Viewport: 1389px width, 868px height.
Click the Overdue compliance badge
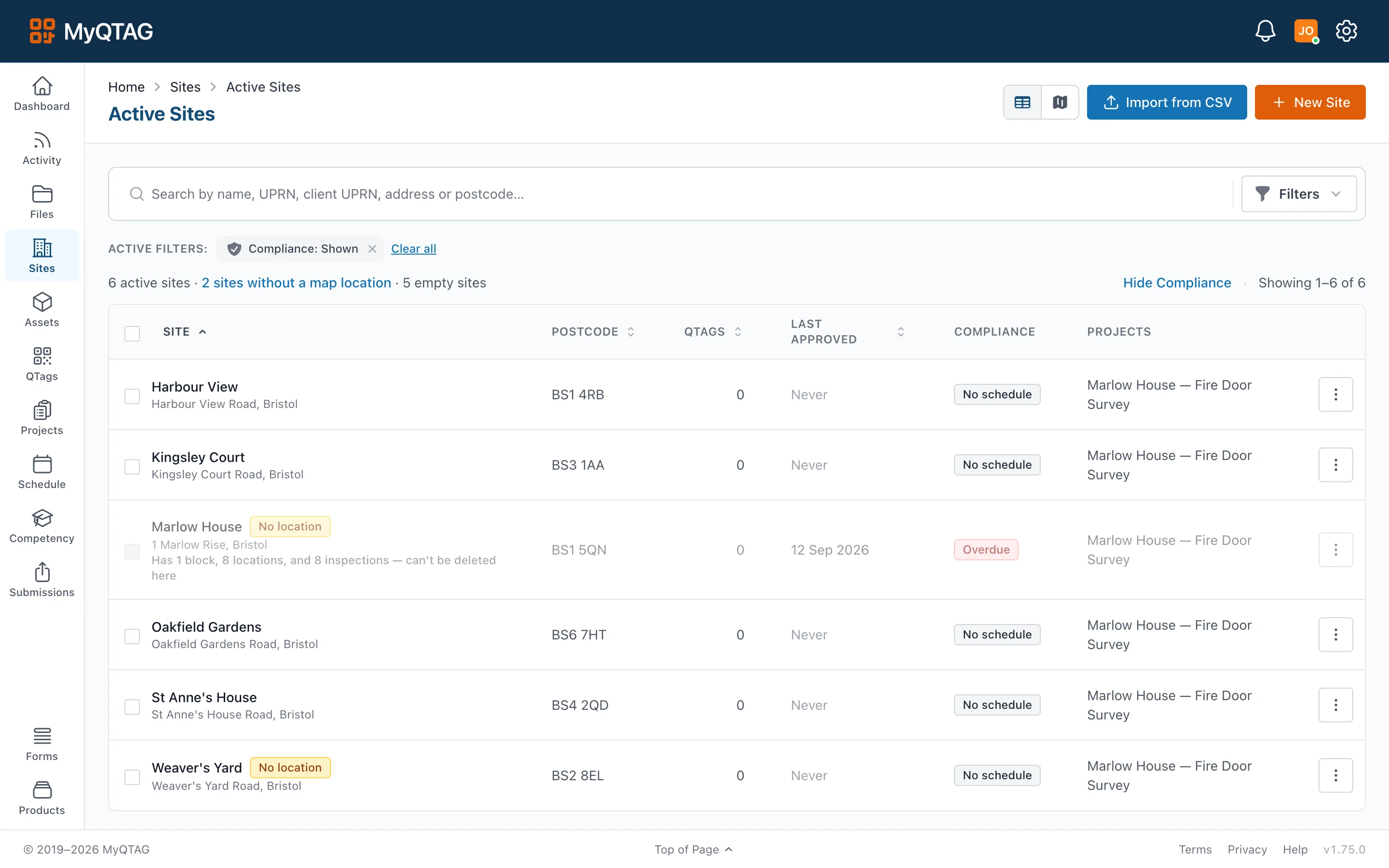click(x=986, y=549)
